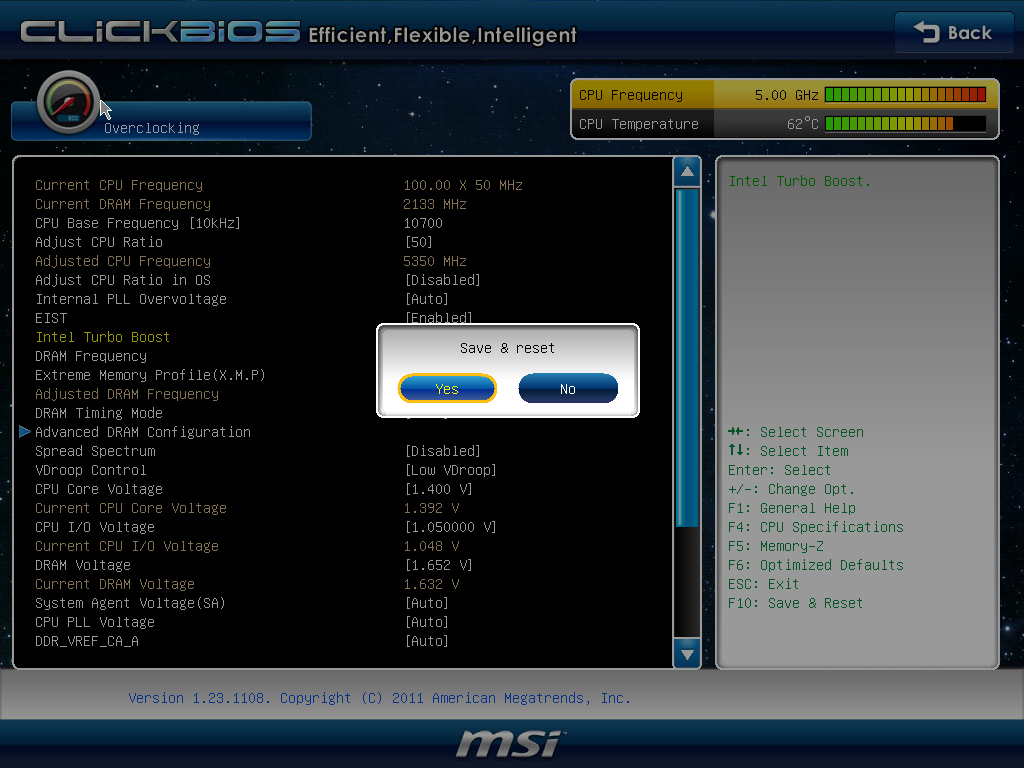Image resolution: width=1024 pixels, height=768 pixels.
Task: Select DRAM Timing Mode setting
Action: coord(99,413)
